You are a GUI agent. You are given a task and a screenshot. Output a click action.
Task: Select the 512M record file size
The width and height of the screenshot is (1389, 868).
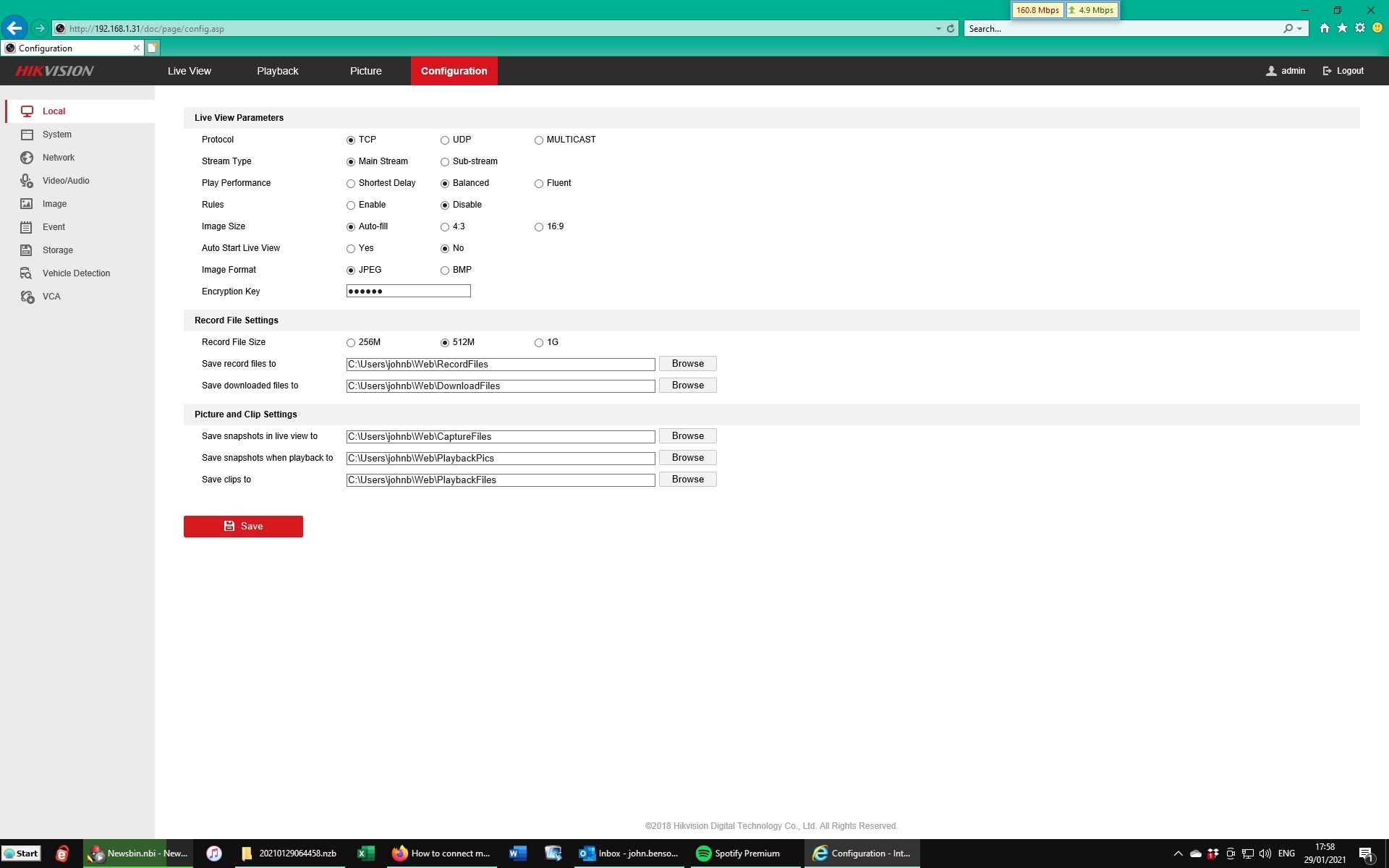[x=444, y=342]
